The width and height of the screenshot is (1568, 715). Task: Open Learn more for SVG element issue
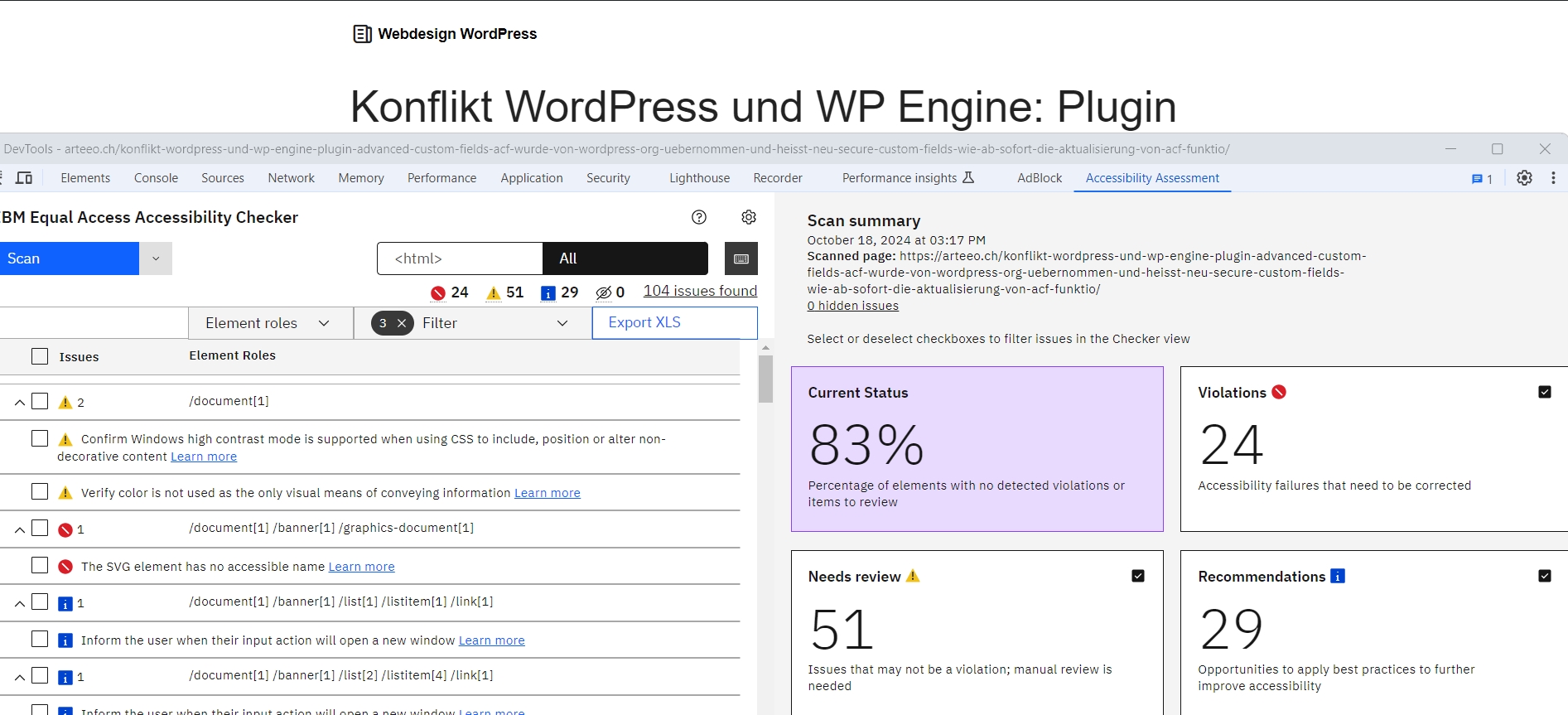click(x=362, y=567)
